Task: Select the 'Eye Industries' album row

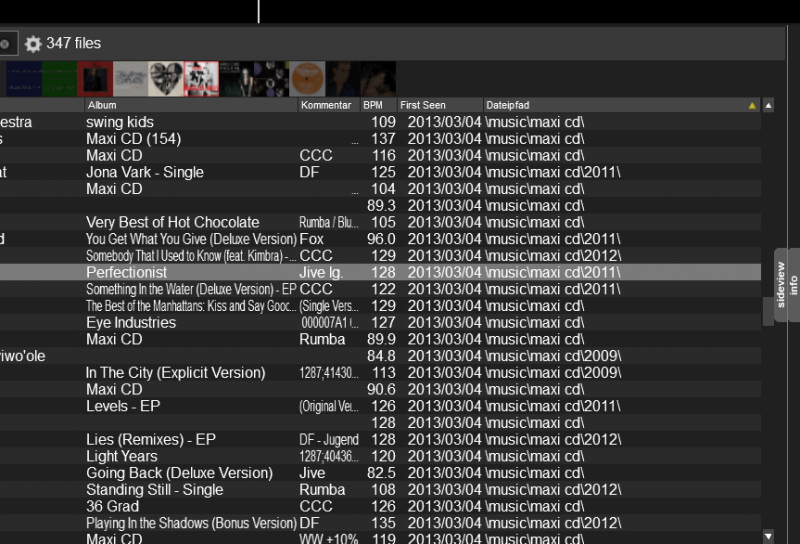Action: tap(380, 323)
